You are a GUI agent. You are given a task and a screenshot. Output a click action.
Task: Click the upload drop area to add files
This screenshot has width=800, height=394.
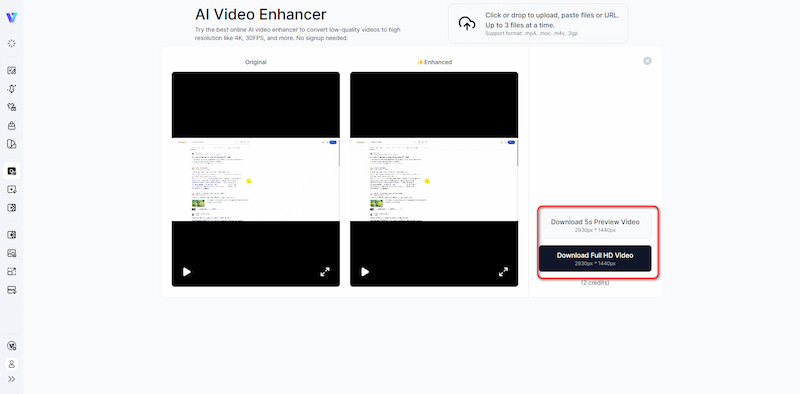tap(538, 23)
